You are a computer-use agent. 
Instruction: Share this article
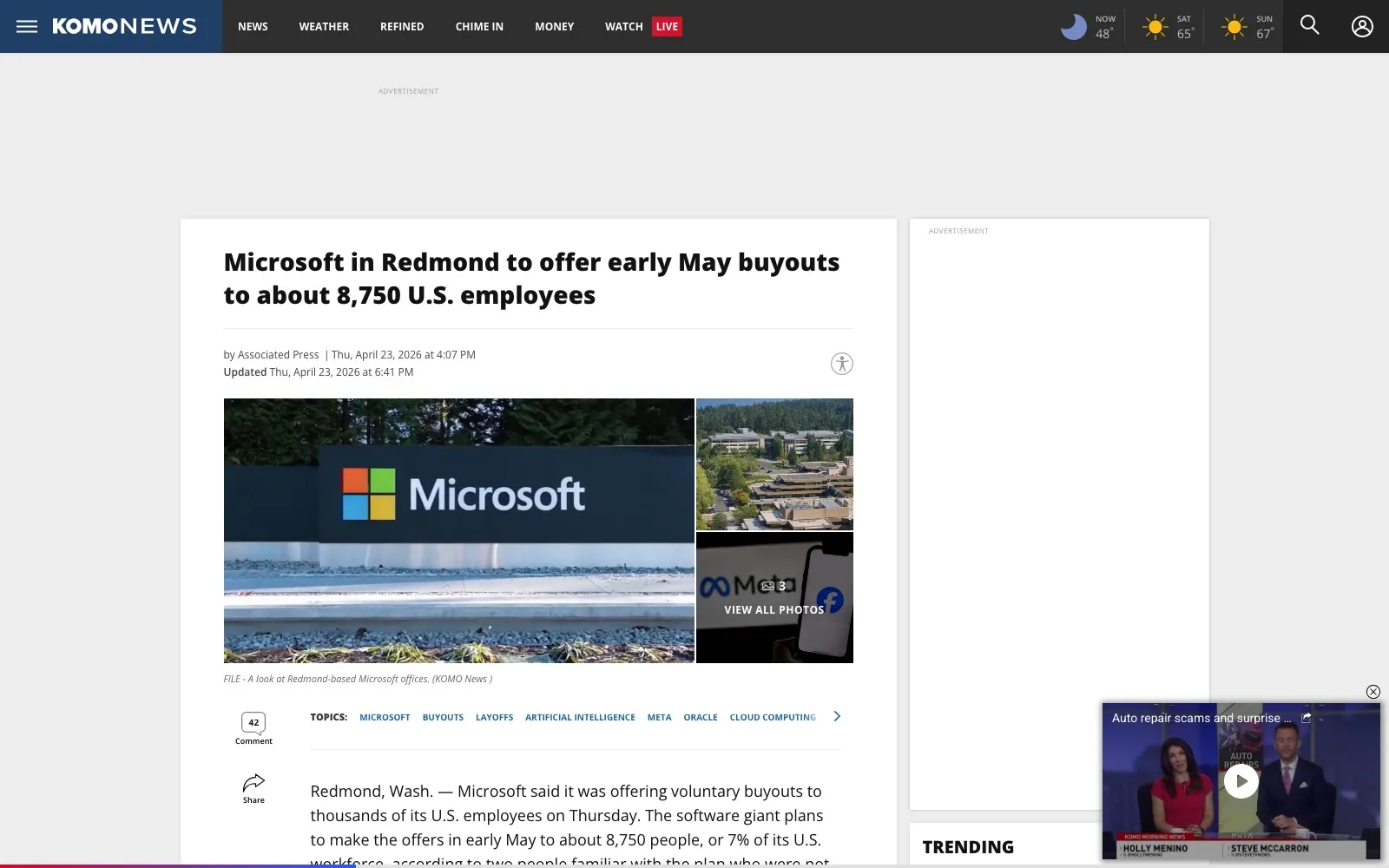[253, 788]
